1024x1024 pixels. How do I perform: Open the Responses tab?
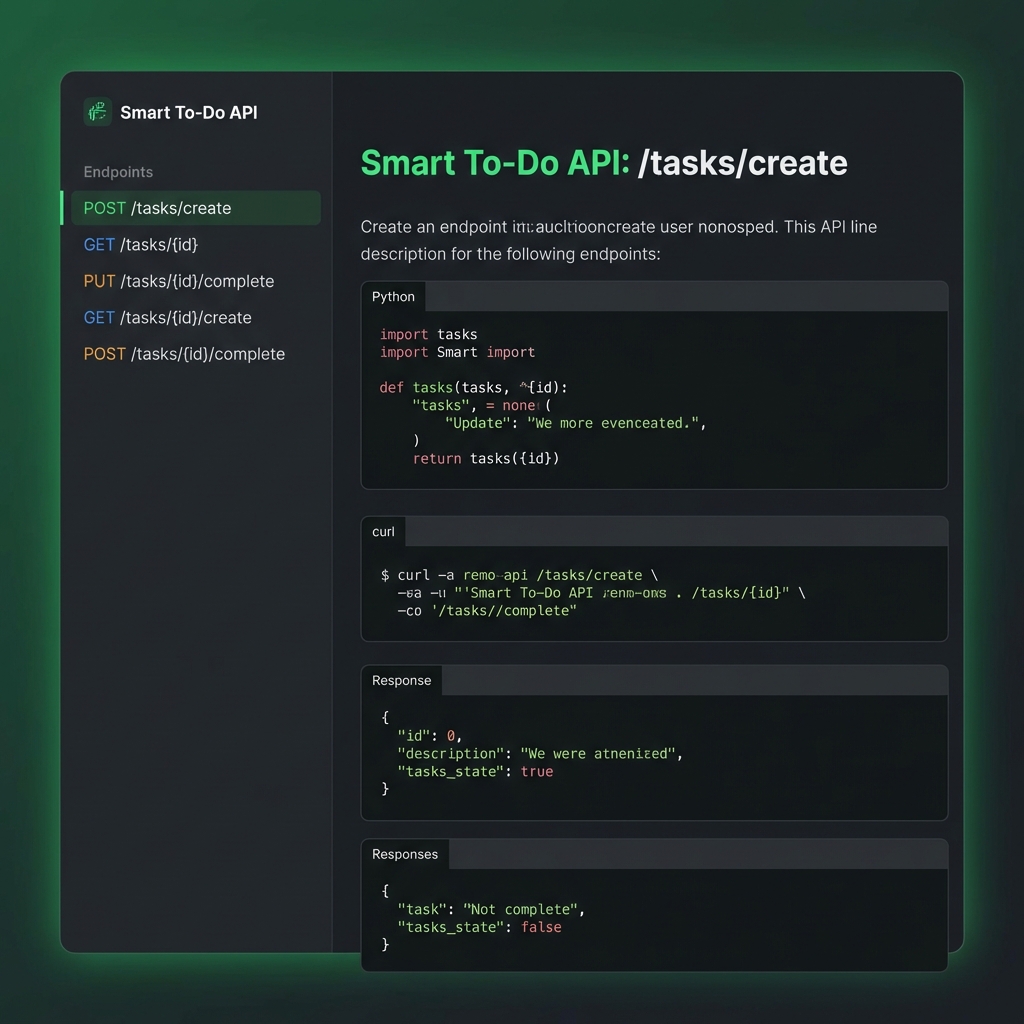click(x=405, y=854)
